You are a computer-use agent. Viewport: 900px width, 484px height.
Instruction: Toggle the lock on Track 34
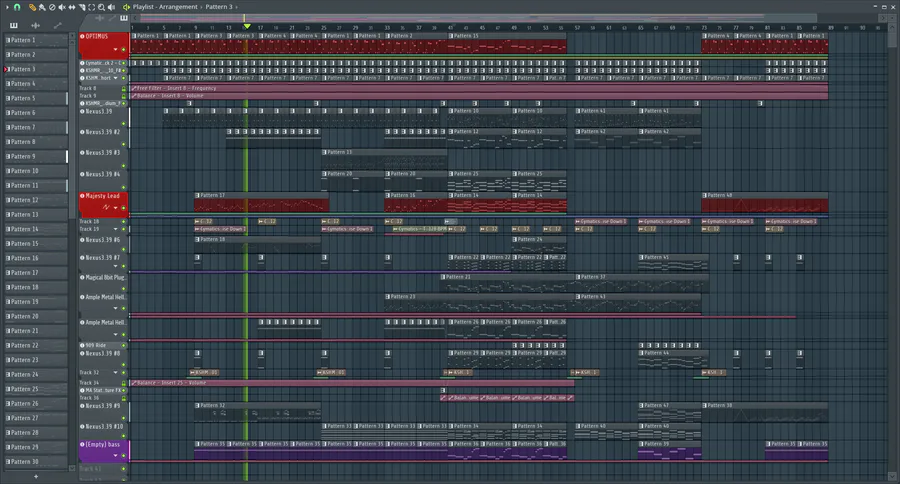click(x=123, y=383)
